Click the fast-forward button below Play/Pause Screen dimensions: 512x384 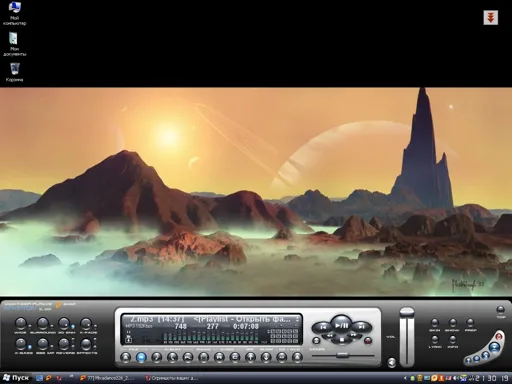pos(354,335)
